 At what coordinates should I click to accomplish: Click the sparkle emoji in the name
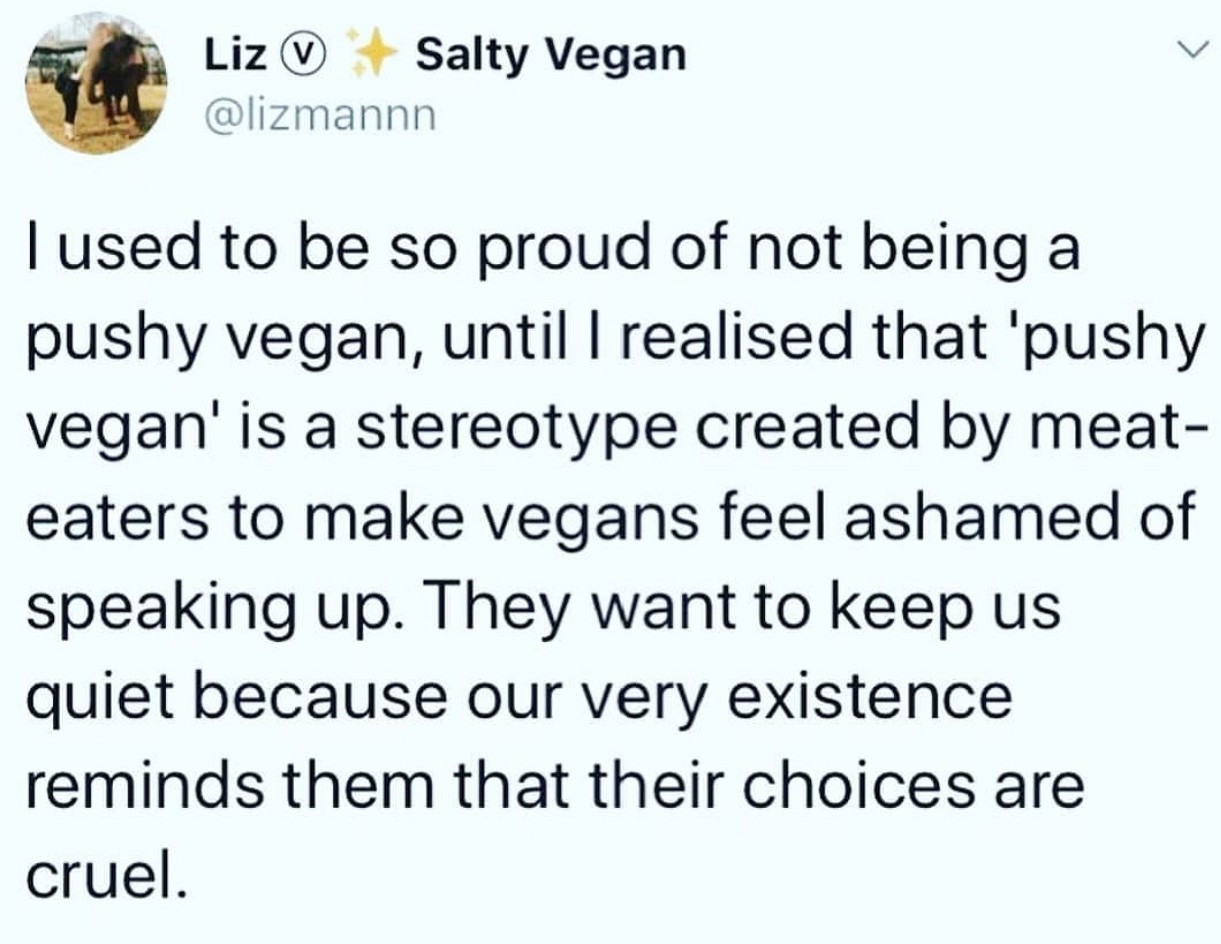369,52
